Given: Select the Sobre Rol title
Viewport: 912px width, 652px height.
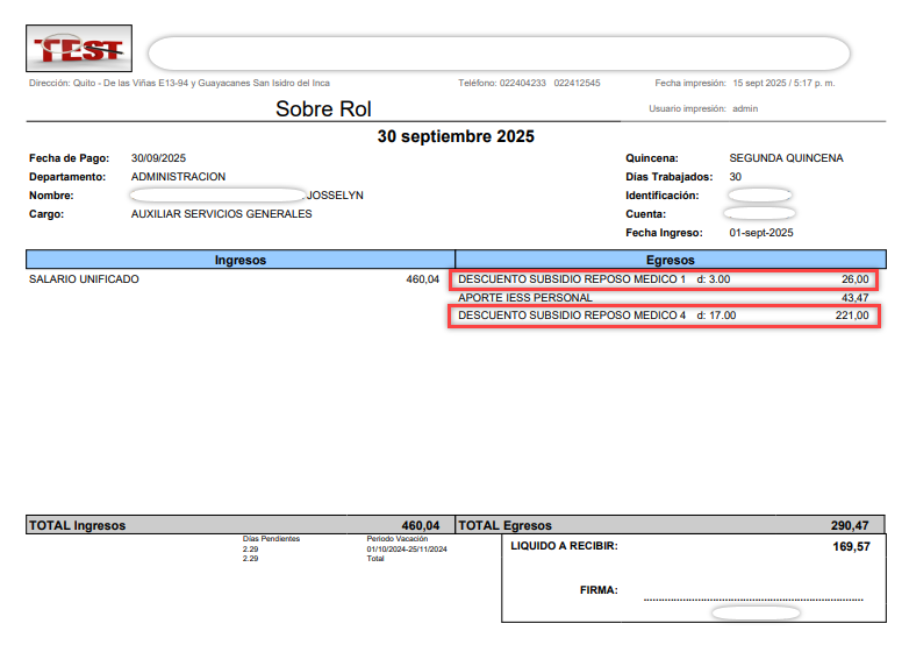Looking at the screenshot, I should [x=323, y=109].
